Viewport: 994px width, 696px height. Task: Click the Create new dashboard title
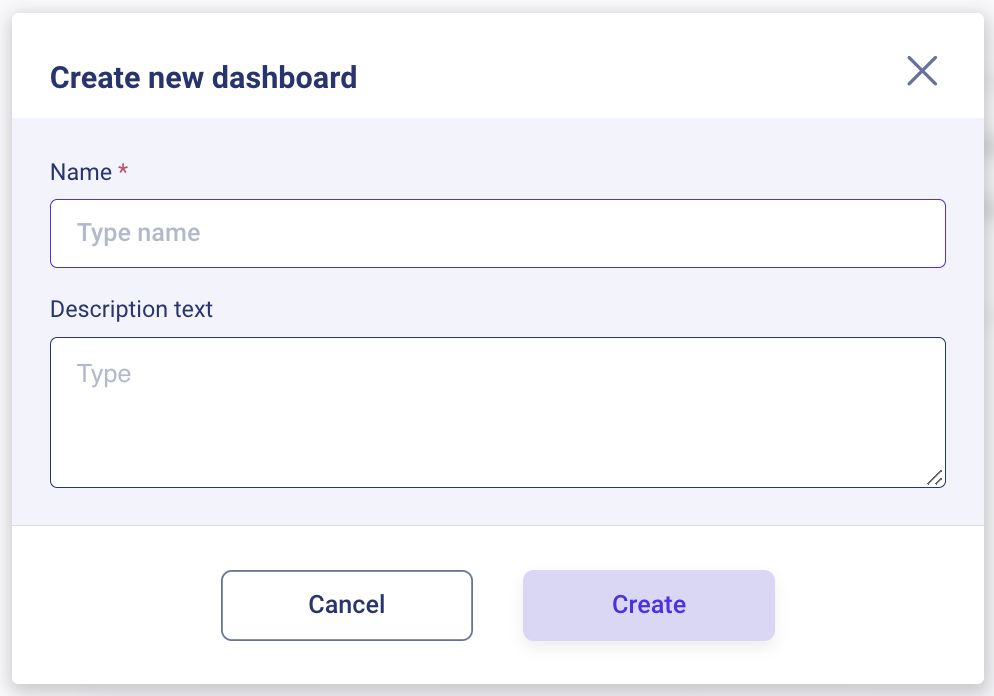coord(203,77)
